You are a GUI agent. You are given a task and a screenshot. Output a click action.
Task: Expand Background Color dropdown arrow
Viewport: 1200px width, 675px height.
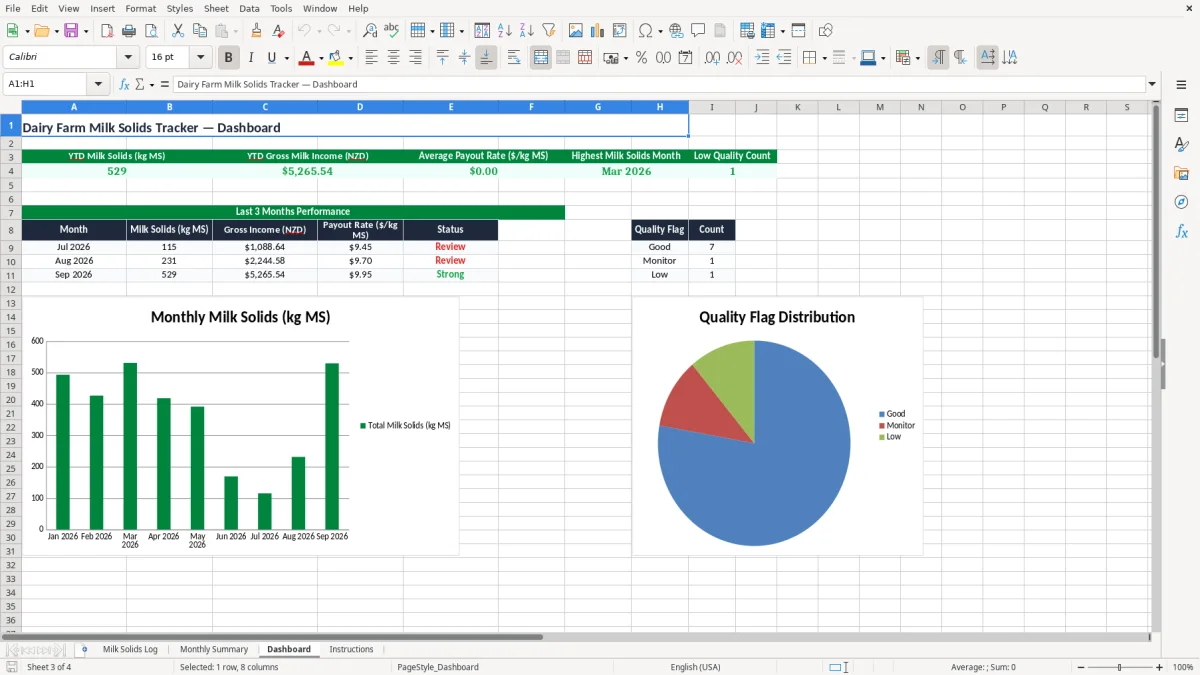click(x=350, y=58)
